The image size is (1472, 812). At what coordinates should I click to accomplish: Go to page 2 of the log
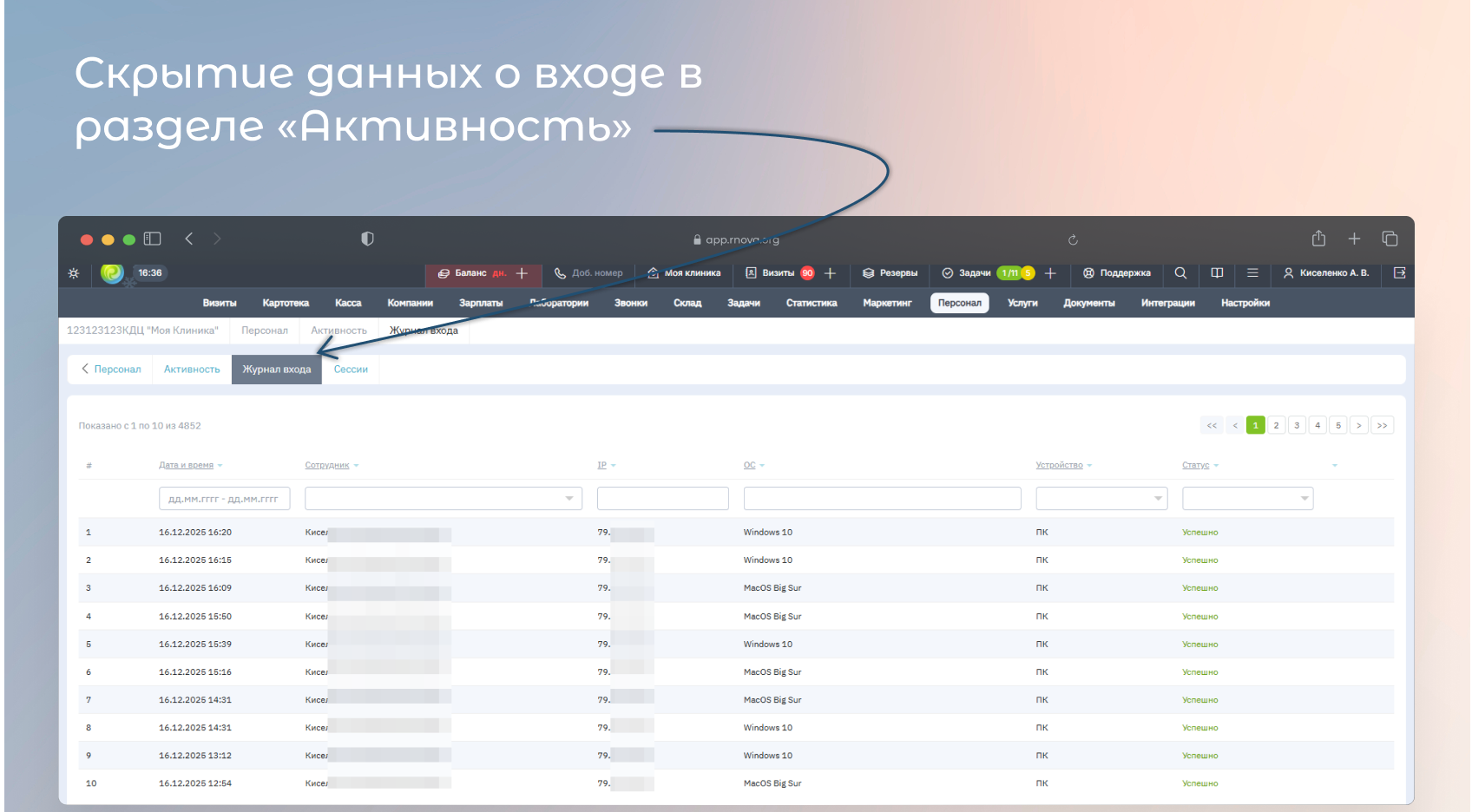click(1276, 425)
